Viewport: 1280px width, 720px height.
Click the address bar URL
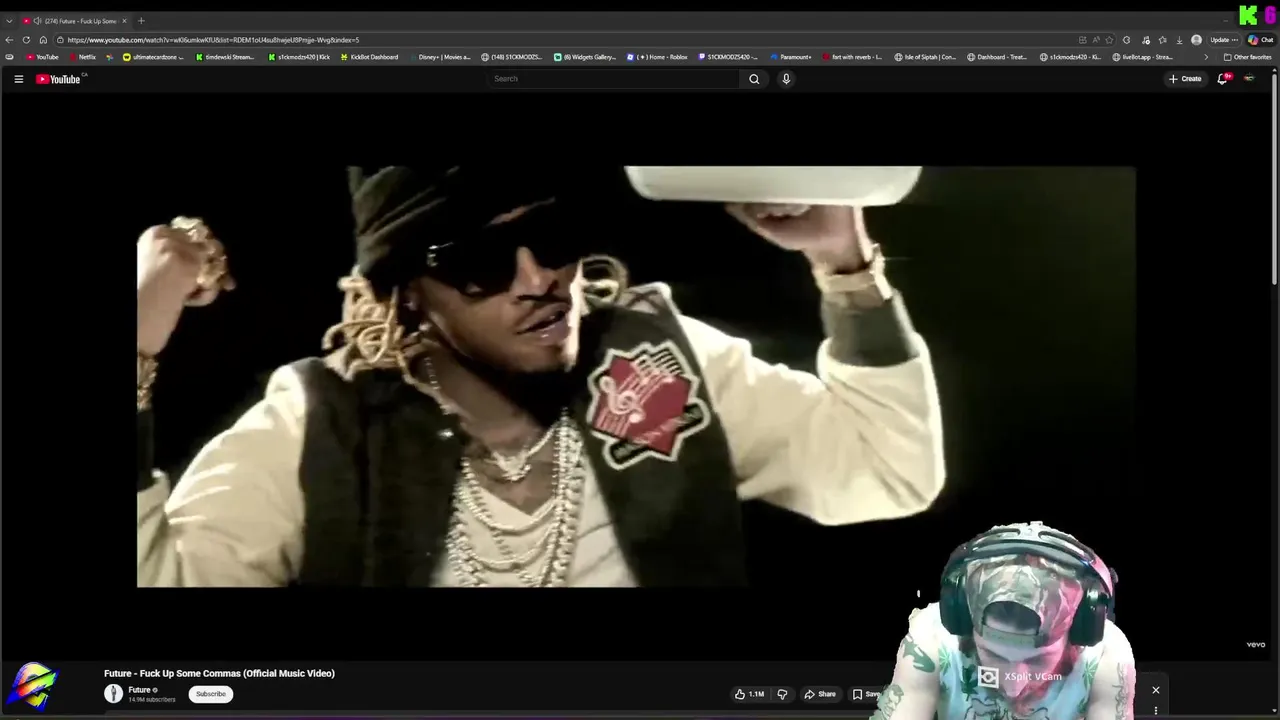point(213,40)
